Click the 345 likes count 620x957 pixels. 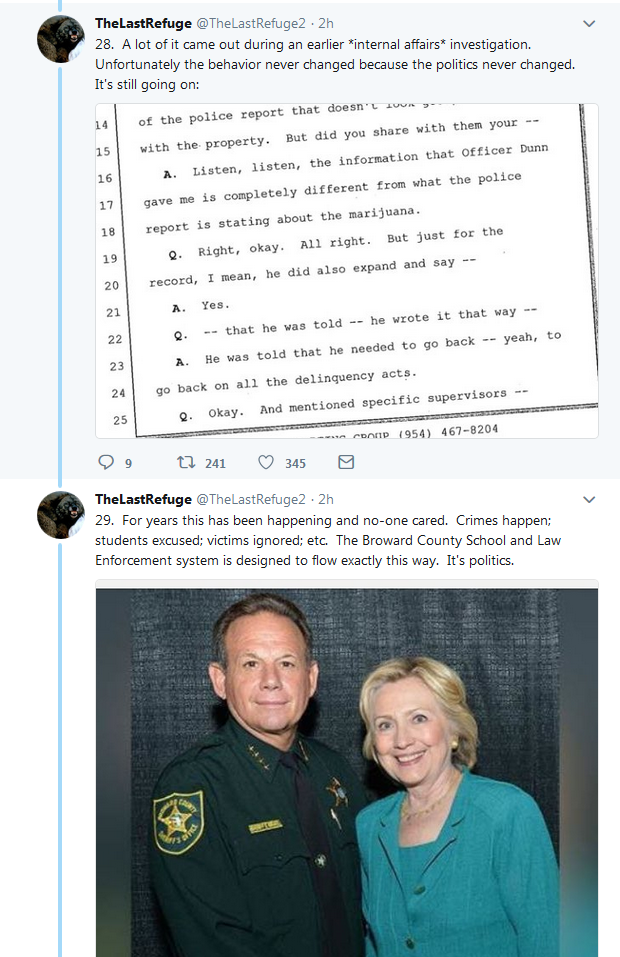[x=295, y=463]
